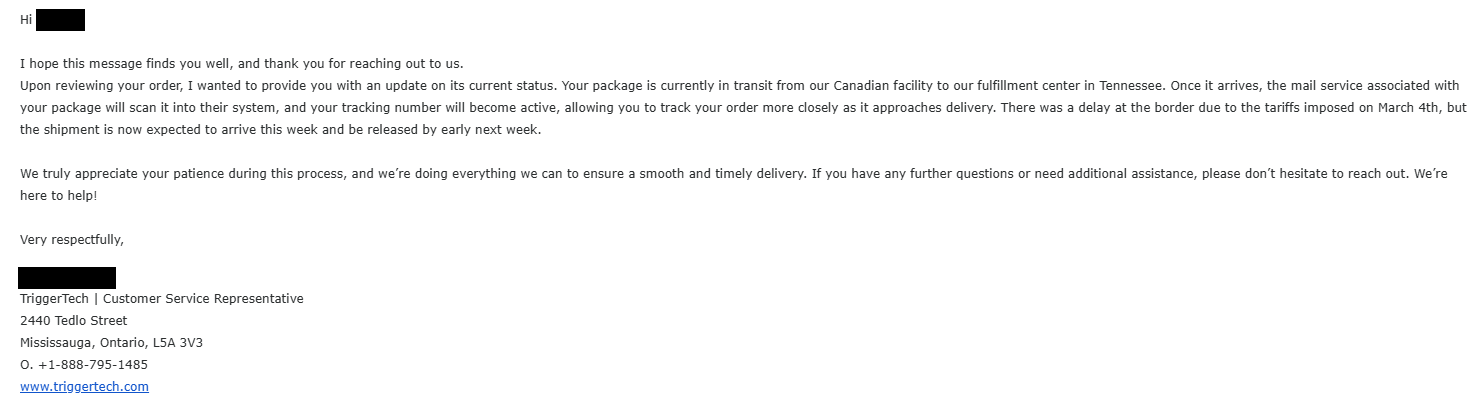Click the phone number +1-888-795-1485
Screen dimensions: 1482x404
point(93,365)
